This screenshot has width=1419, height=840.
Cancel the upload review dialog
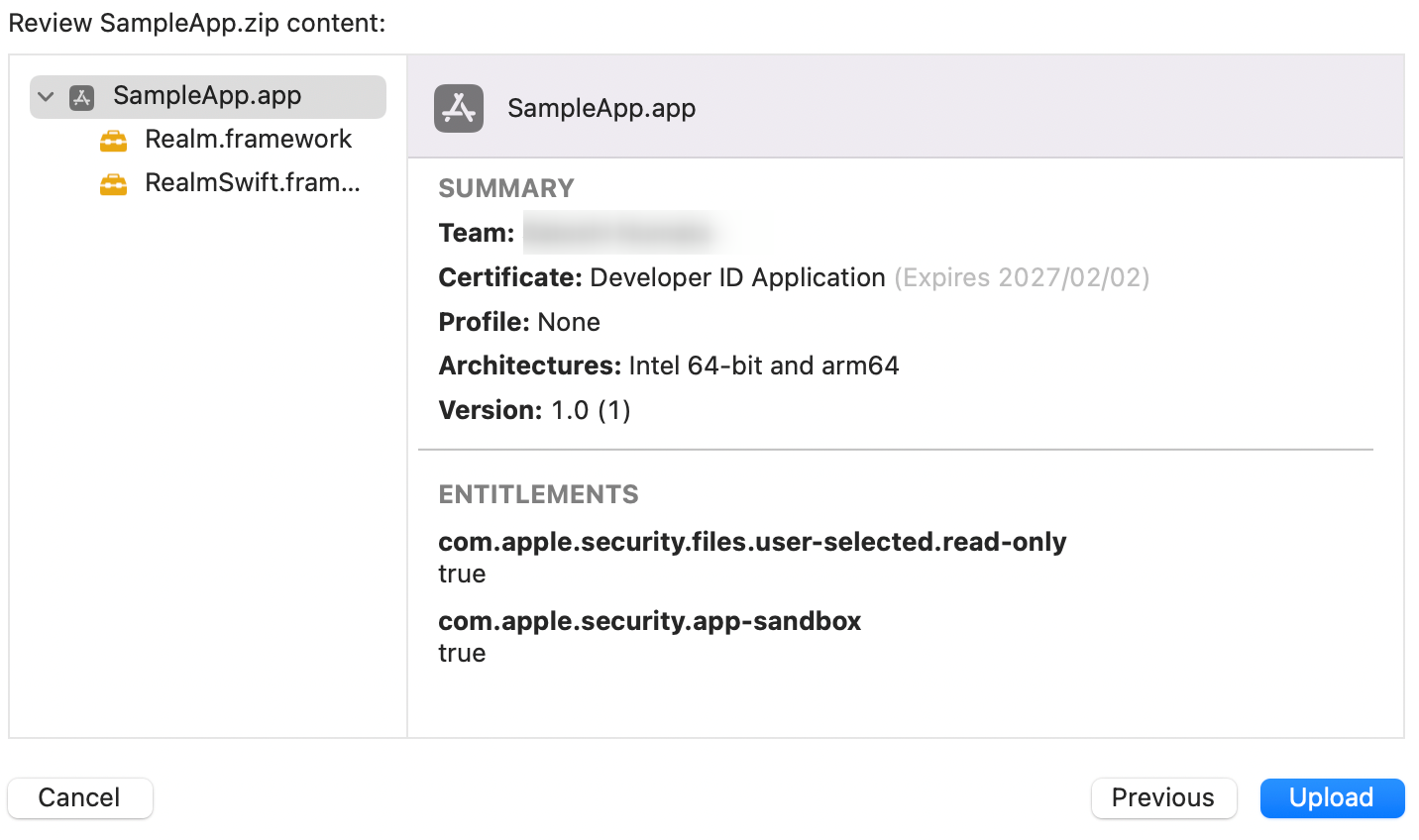(79, 797)
